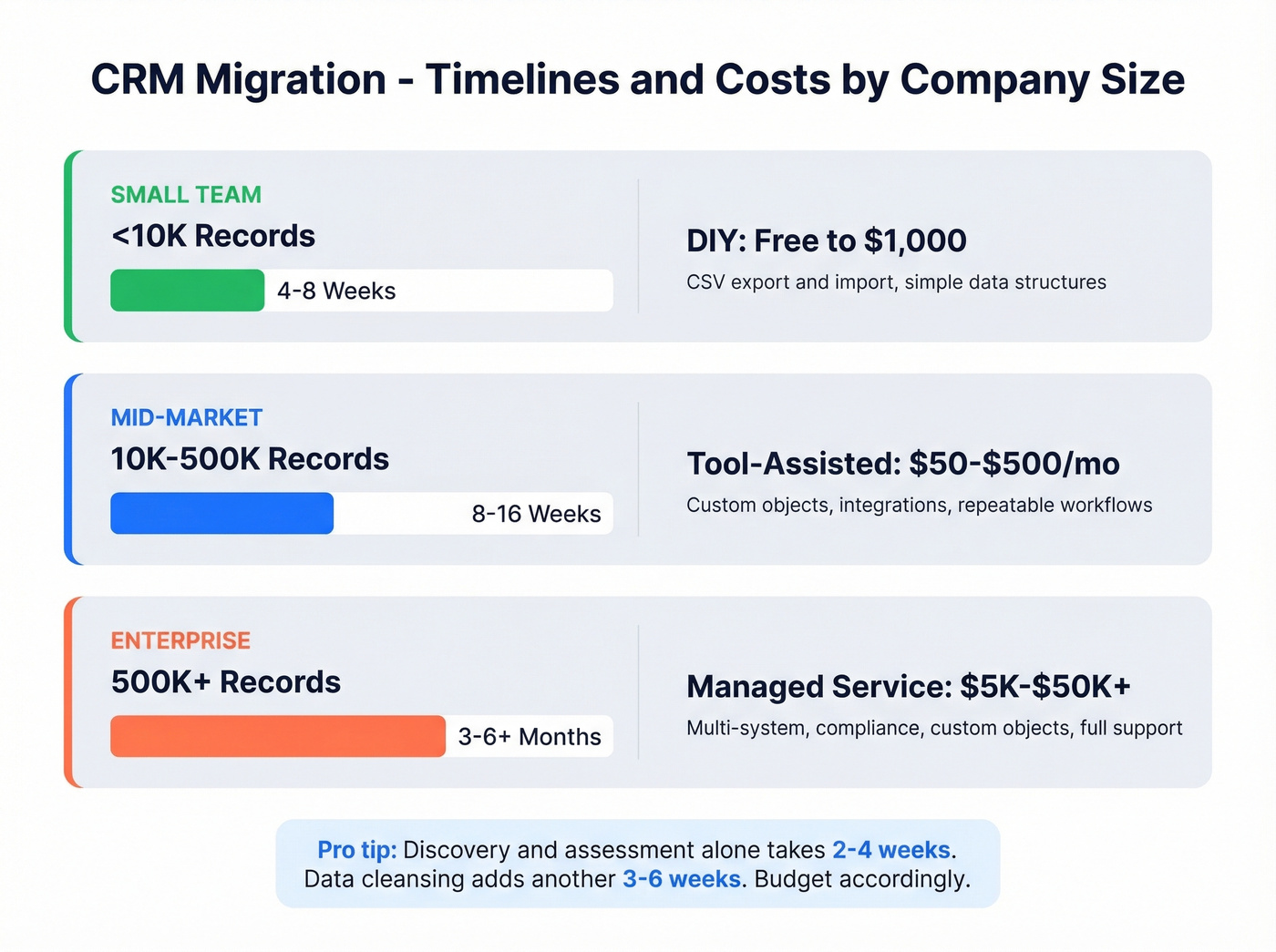Click the 2-4 weeks highlighted text
This screenshot has height=952, width=1276.
890,849
